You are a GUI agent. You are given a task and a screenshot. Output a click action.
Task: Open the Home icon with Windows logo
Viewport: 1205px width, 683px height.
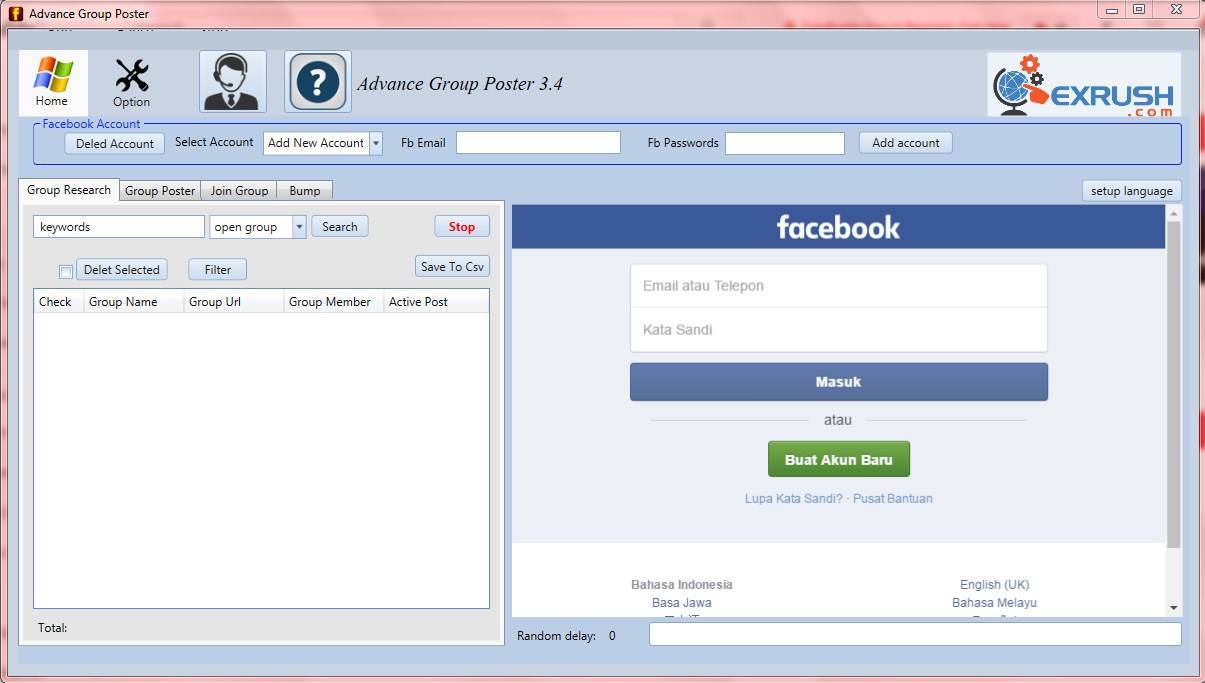(x=53, y=82)
